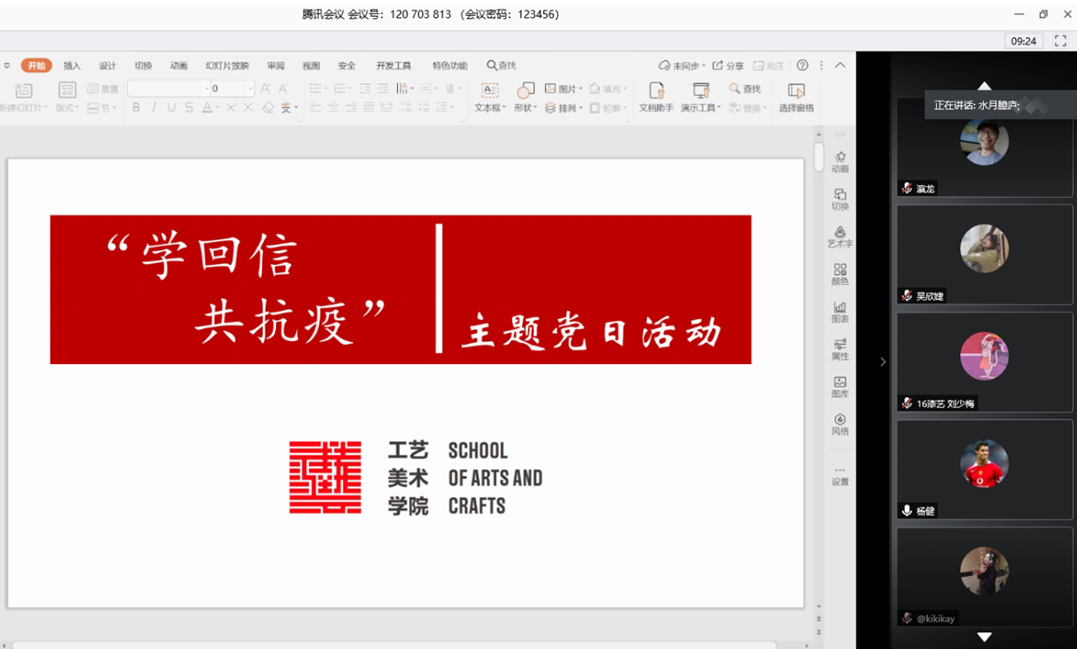
Task: Click the 分享 share button
Action: click(x=728, y=66)
